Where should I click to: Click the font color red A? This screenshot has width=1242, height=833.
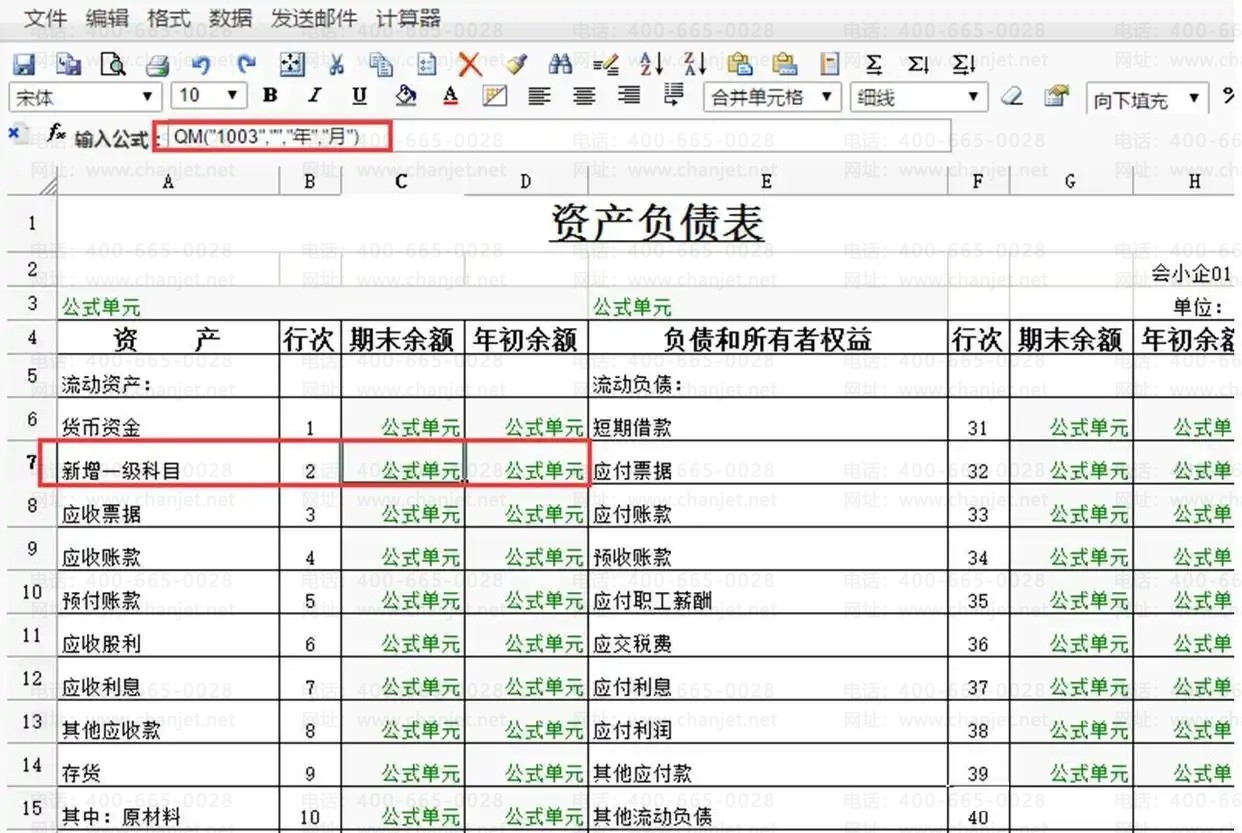pyautogui.click(x=450, y=96)
